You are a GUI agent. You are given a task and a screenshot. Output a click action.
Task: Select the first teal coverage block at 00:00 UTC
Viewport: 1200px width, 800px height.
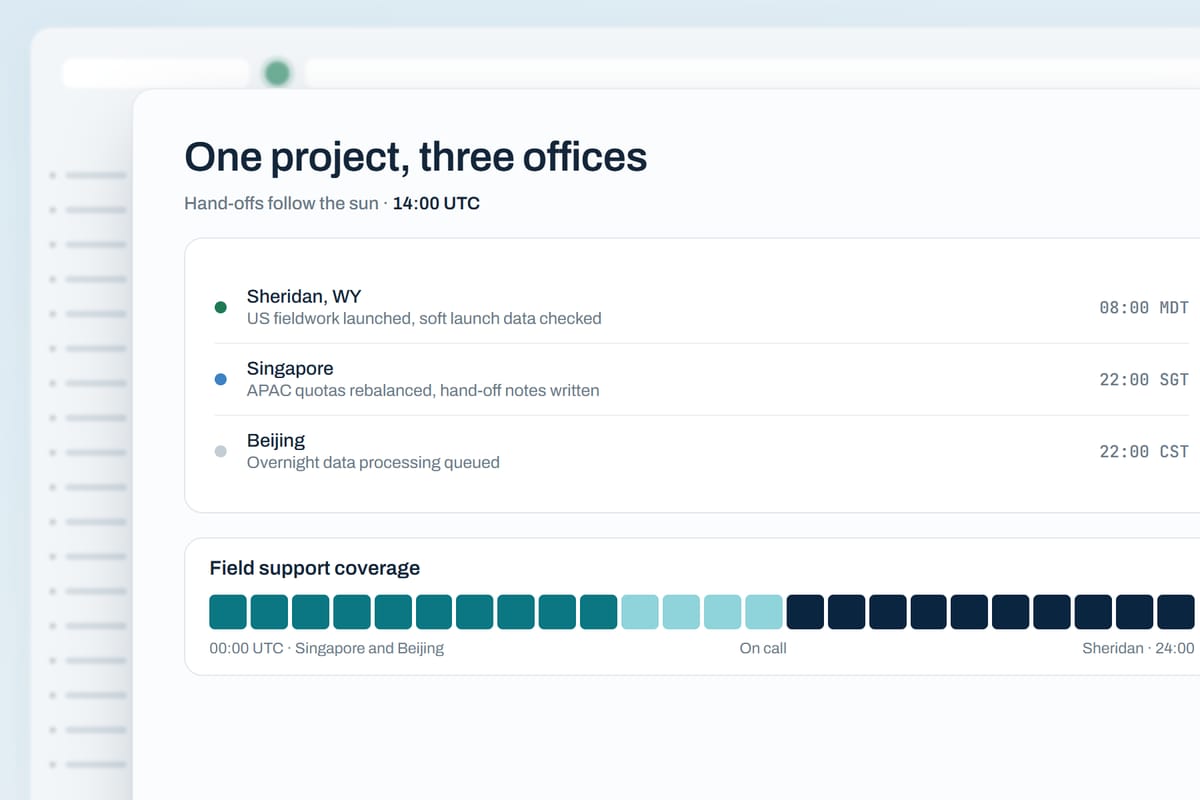coord(228,612)
